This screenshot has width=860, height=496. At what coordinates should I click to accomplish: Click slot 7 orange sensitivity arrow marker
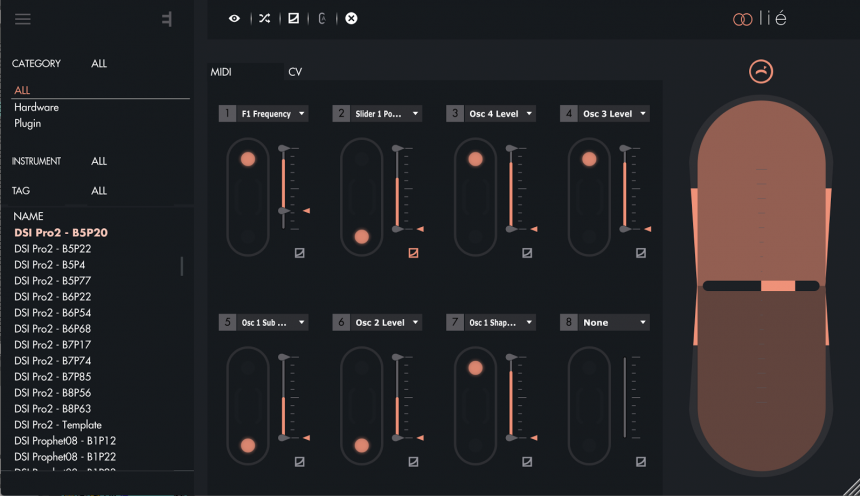[534, 438]
